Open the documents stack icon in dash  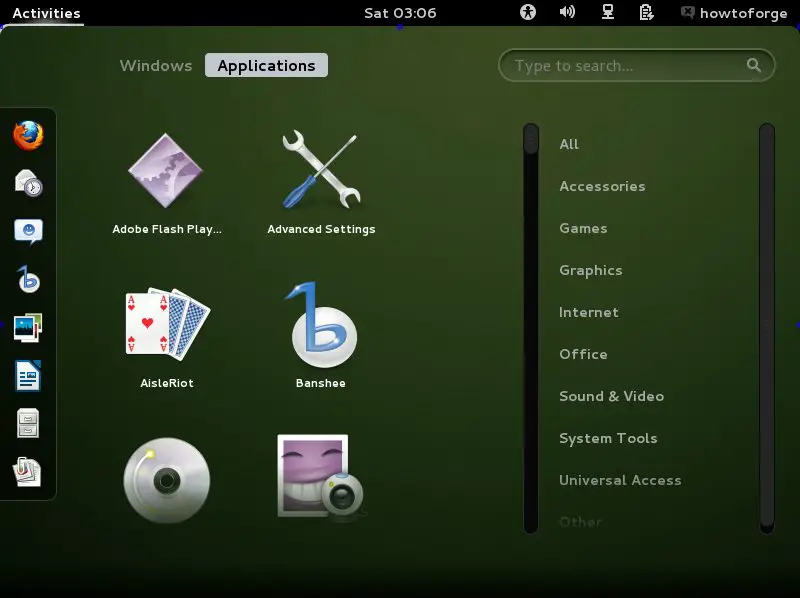tap(27, 471)
